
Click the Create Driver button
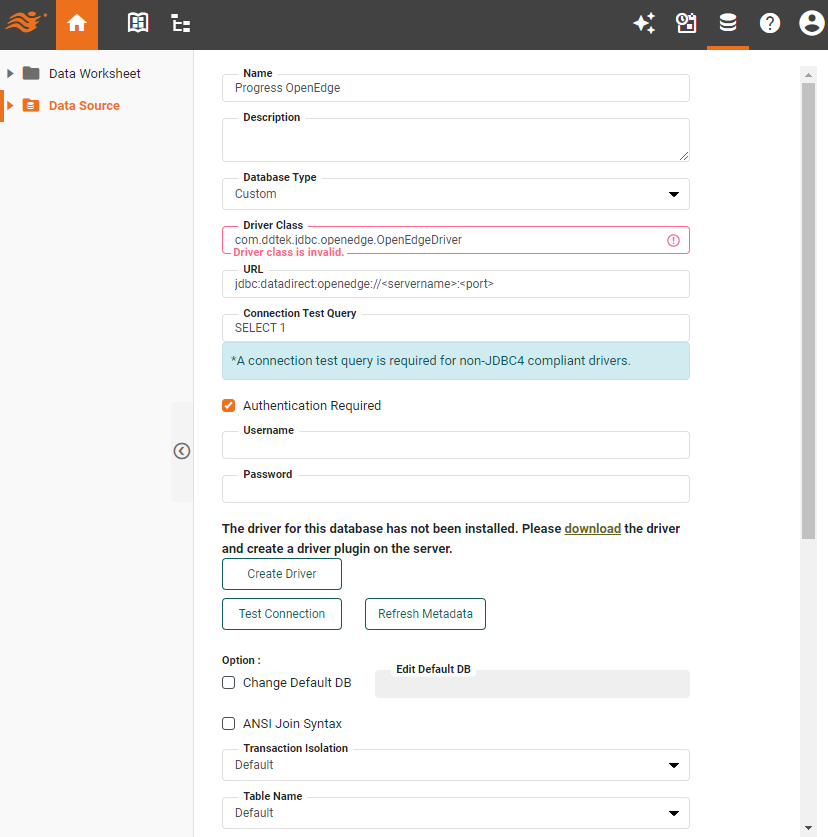281,574
